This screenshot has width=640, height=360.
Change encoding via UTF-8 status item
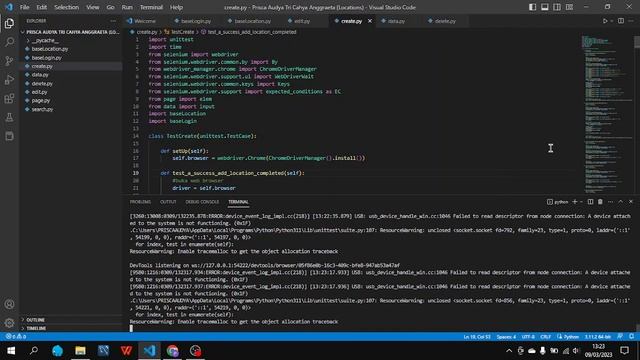tap(528, 337)
